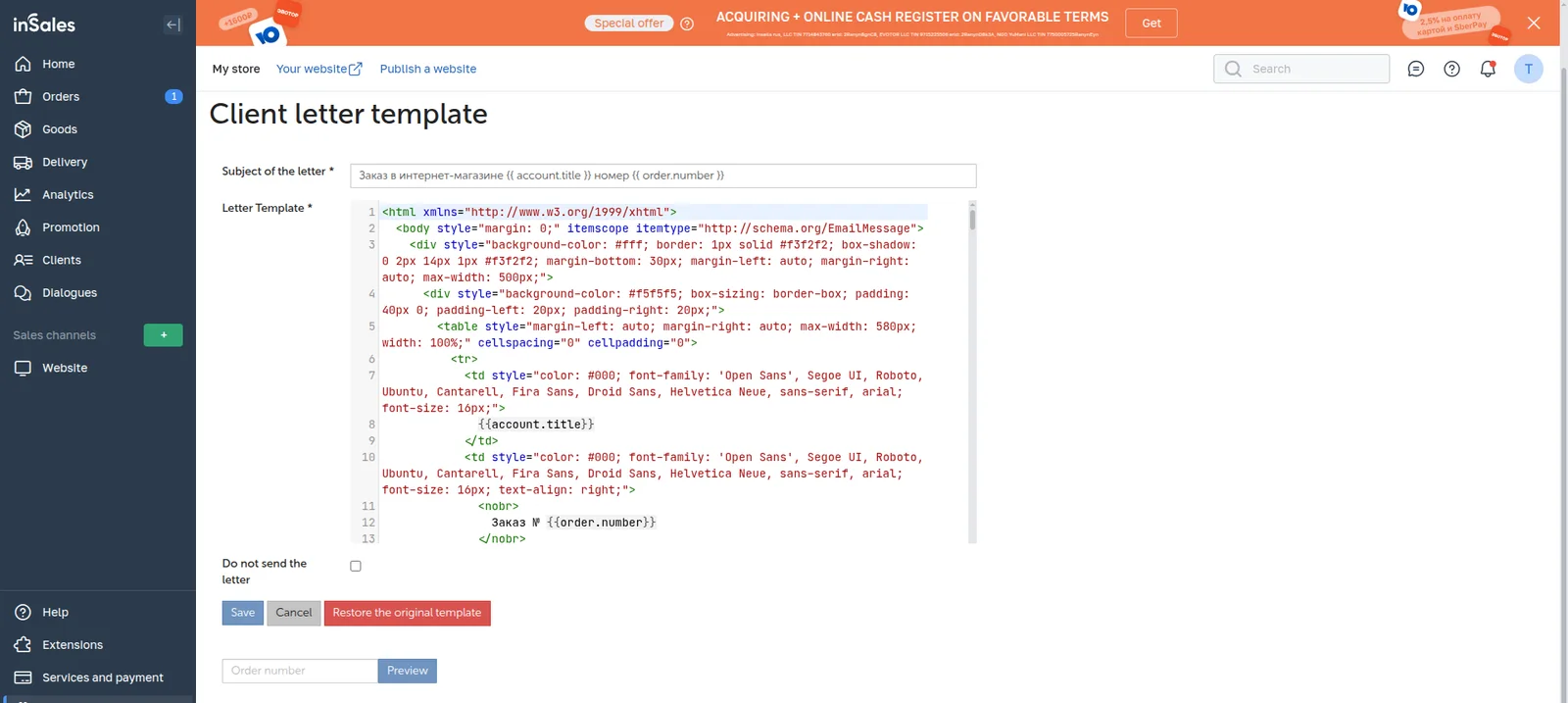Click the Clients list icon
1568x703 pixels.
pyautogui.click(x=23, y=260)
